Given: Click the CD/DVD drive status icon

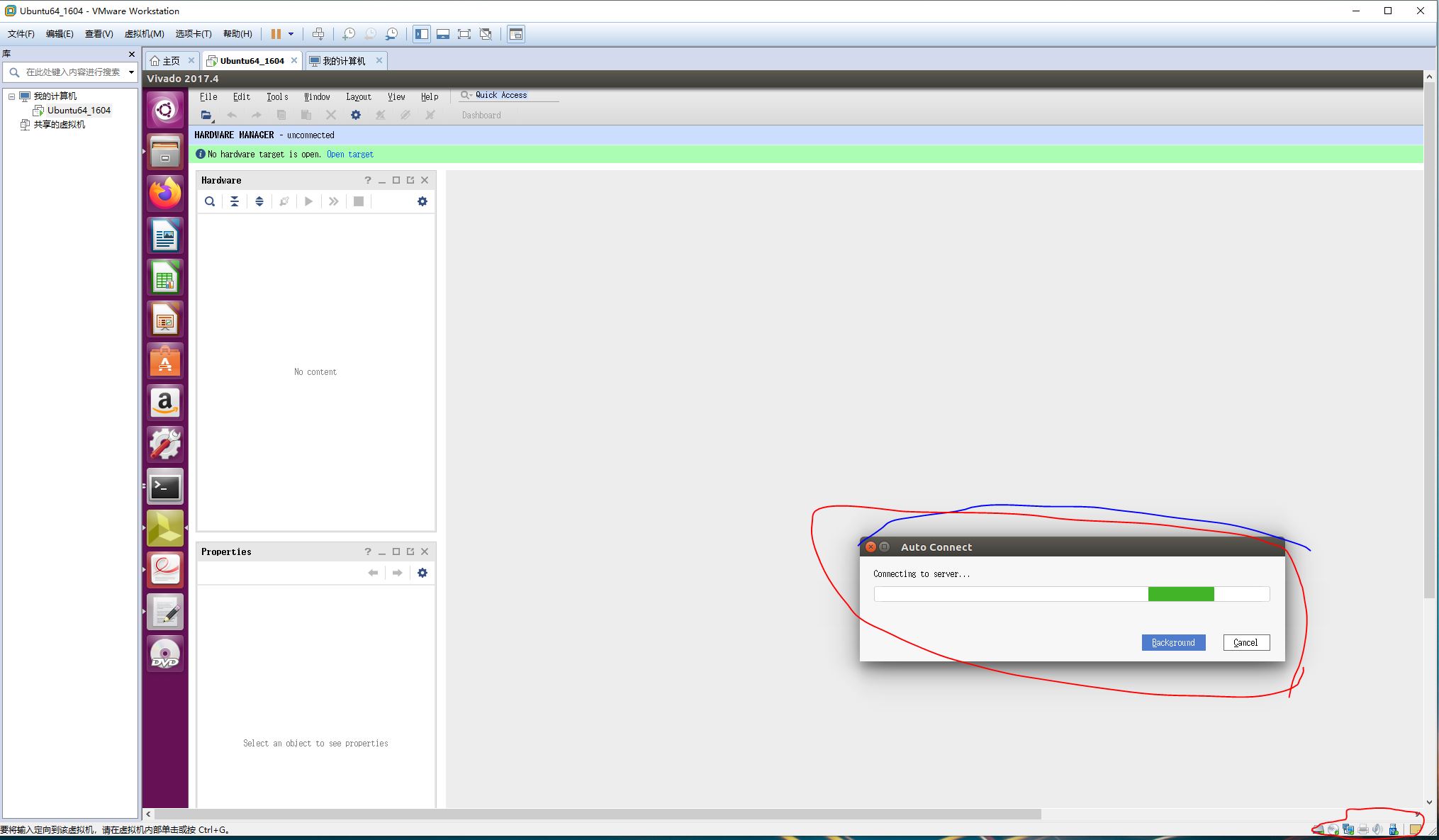Looking at the screenshot, I should coord(1333,829).
